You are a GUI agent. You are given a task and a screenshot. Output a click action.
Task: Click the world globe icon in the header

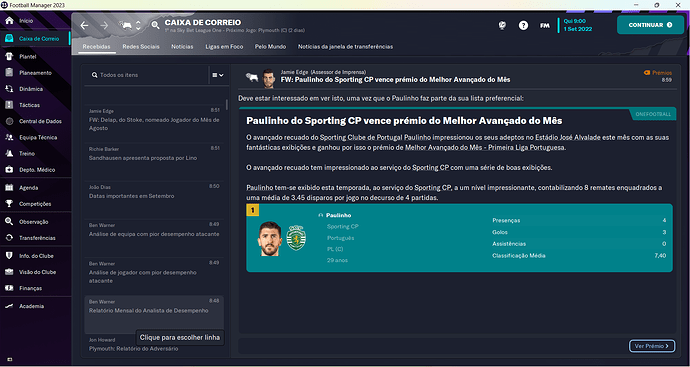[x=502, y=26]
